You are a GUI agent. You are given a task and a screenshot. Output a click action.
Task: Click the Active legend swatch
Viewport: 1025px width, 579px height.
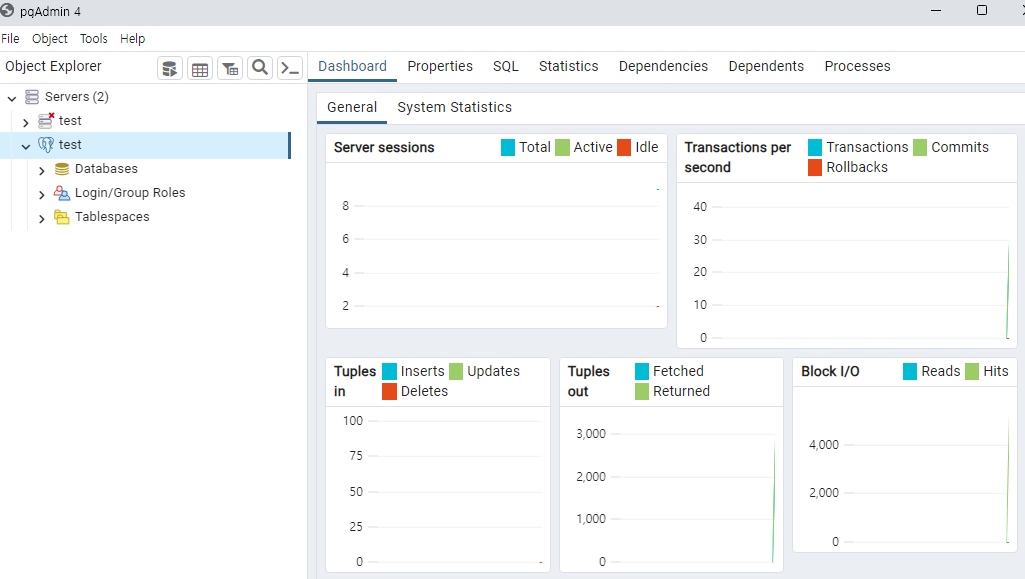click(562, 148)
